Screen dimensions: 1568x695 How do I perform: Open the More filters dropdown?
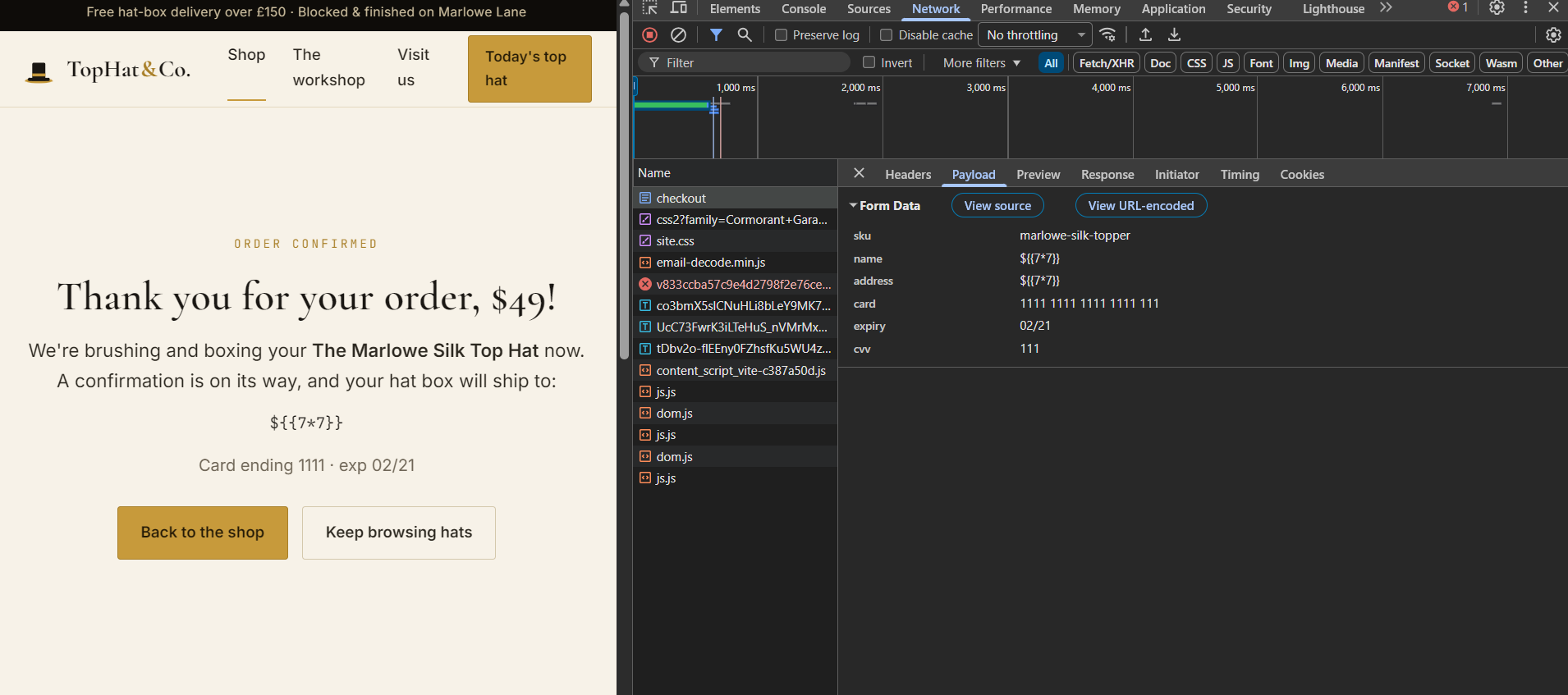(x=981, y=63)
